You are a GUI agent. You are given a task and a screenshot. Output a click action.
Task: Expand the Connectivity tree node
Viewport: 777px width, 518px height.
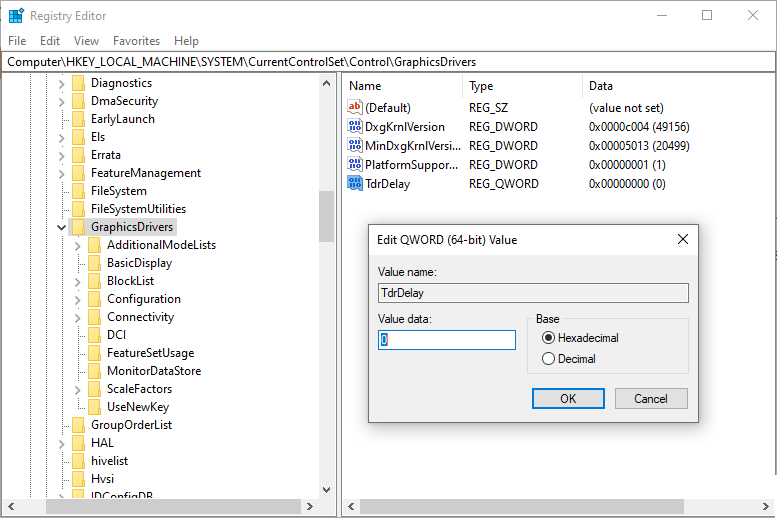[x=77, y=317]
